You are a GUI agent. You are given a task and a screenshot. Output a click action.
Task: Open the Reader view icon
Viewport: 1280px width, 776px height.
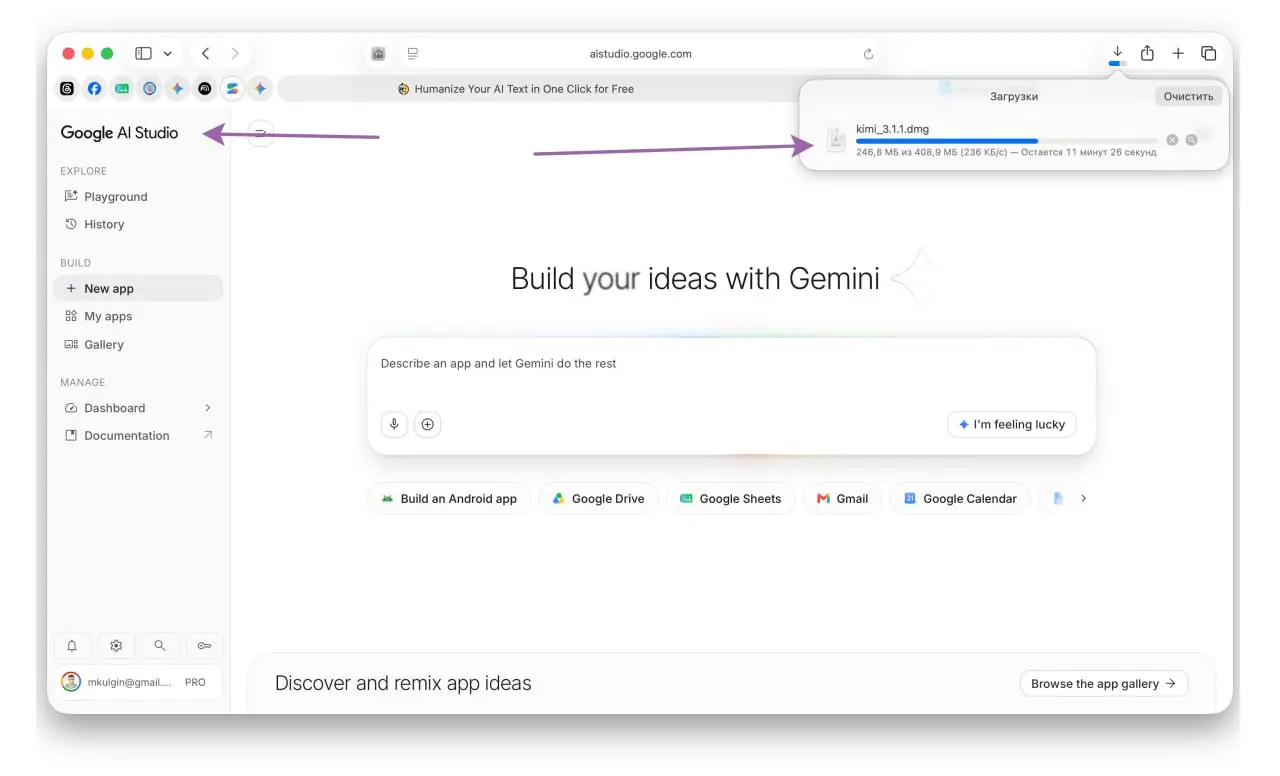click(413, 54)
